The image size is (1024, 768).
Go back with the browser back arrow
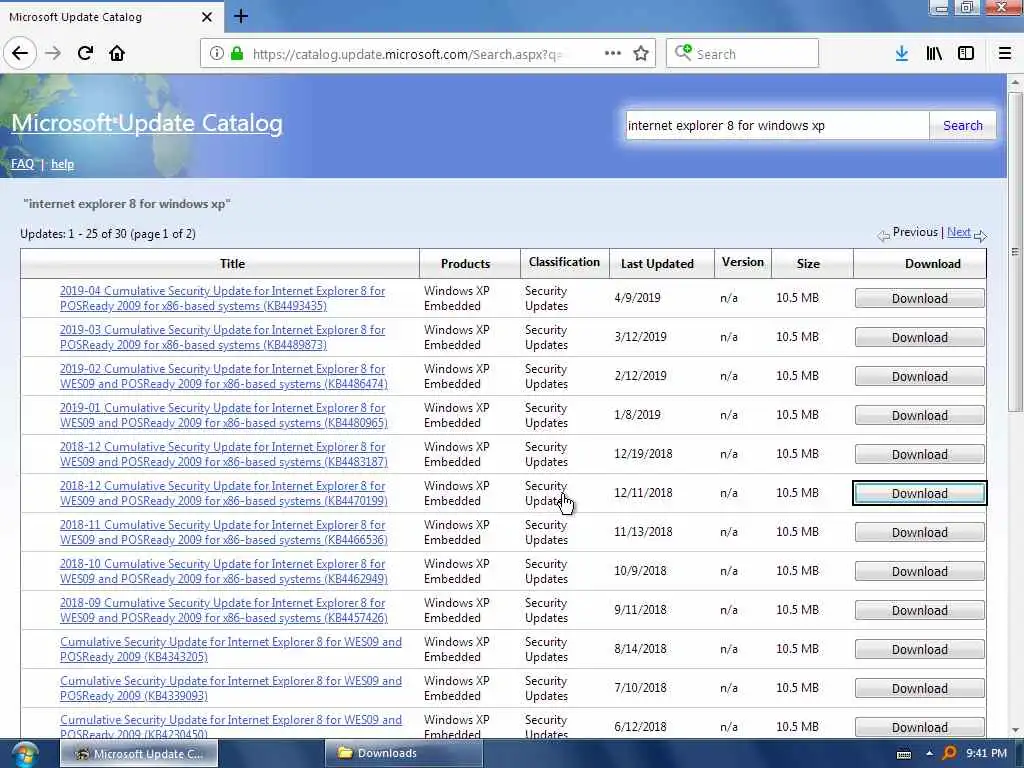(20, 53)
